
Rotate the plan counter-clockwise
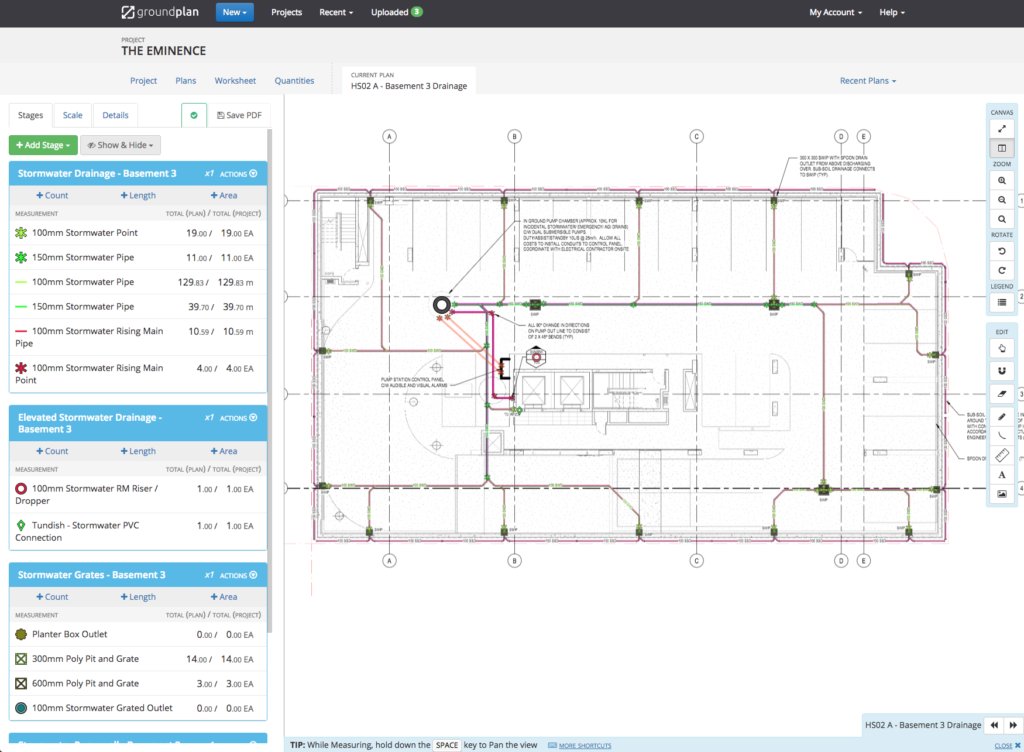click(x=1001, y=251)
